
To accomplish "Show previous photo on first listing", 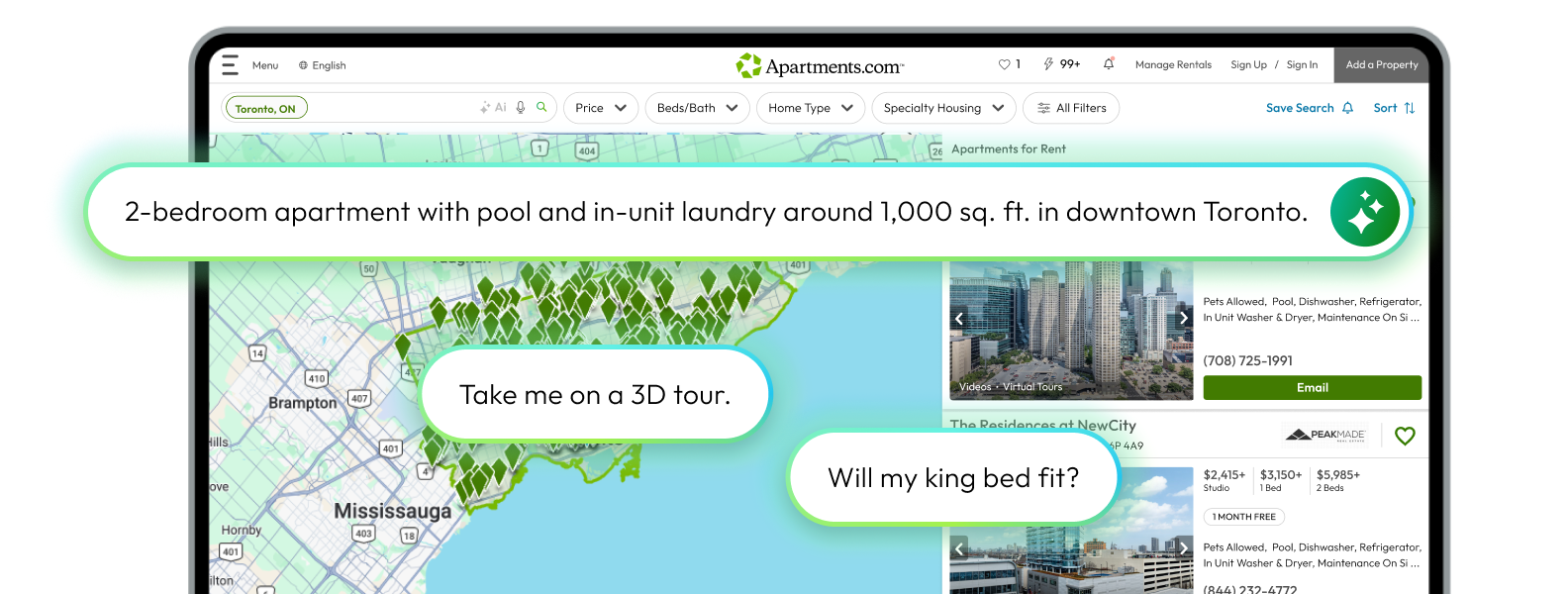I will tap(958, 318).
